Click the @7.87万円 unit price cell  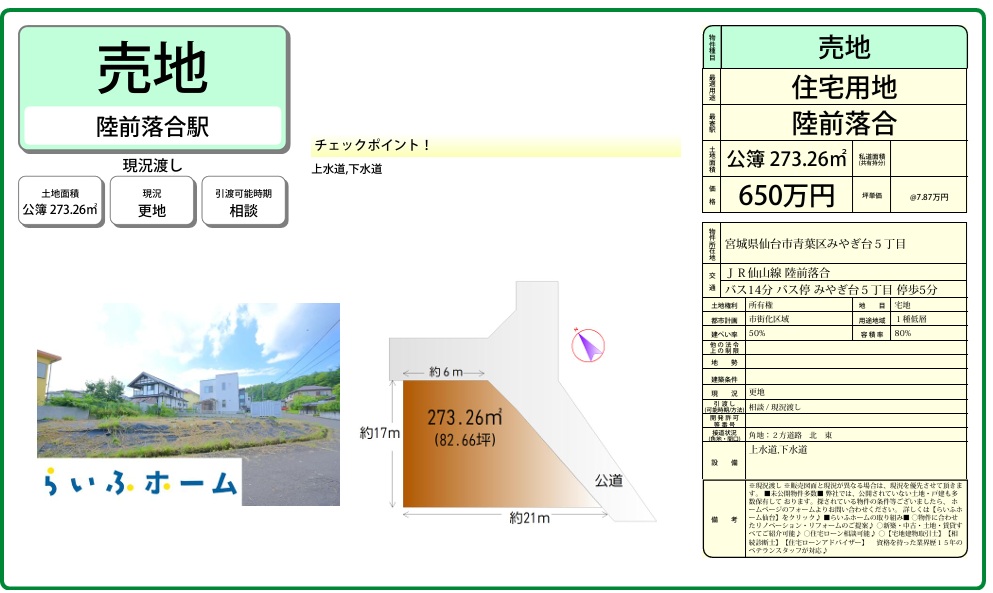[x=928, y=197]
